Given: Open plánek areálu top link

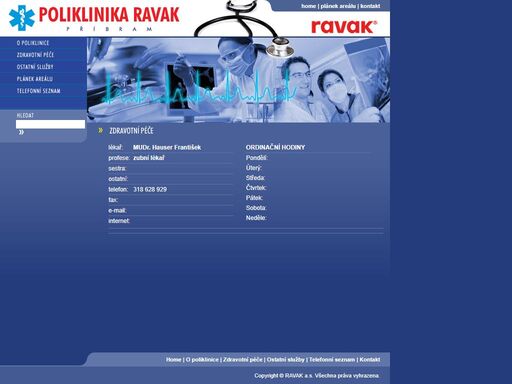Looking at the screenshot, I should click(338, 6).
